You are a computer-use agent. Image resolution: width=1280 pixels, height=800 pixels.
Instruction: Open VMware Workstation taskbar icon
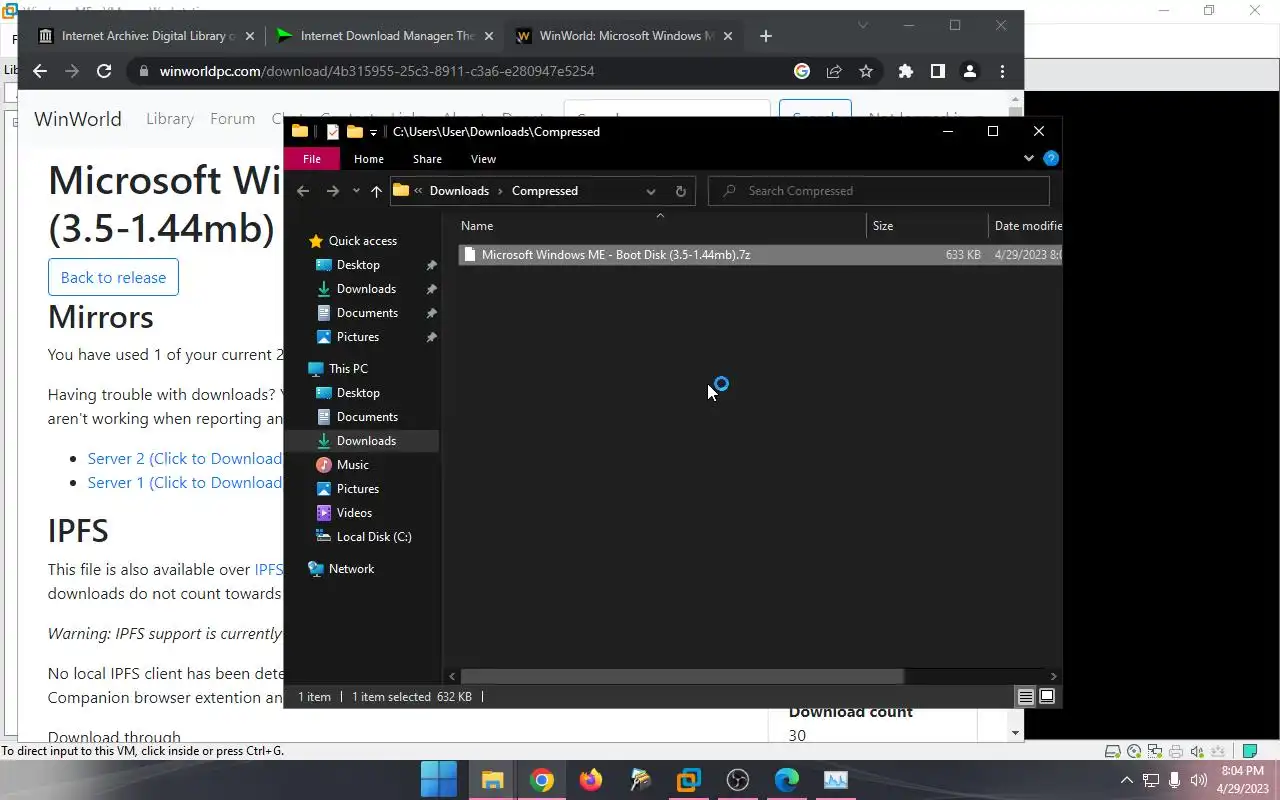(x=688, y=780)
